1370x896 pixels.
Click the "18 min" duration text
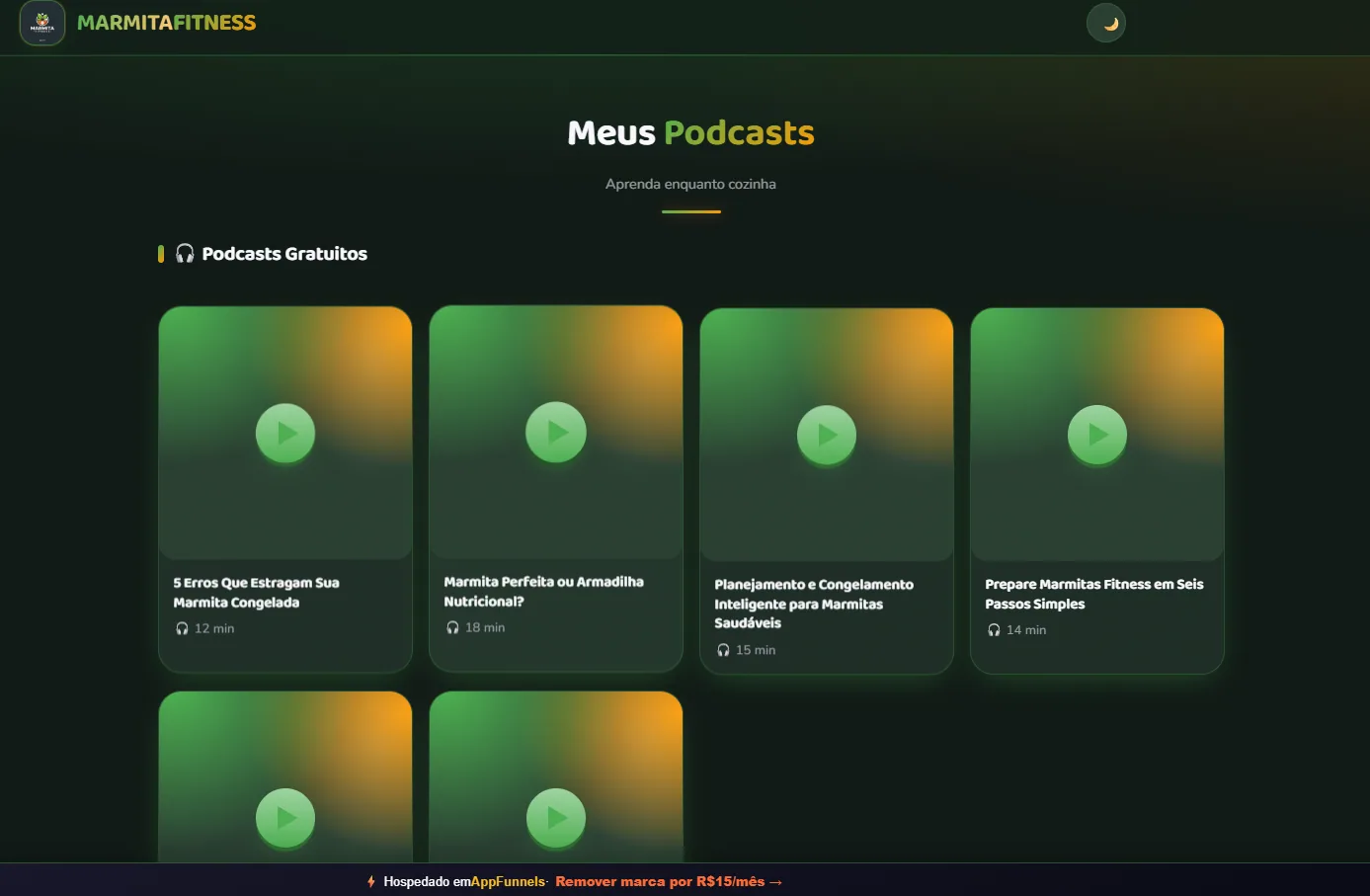[485, 627]
